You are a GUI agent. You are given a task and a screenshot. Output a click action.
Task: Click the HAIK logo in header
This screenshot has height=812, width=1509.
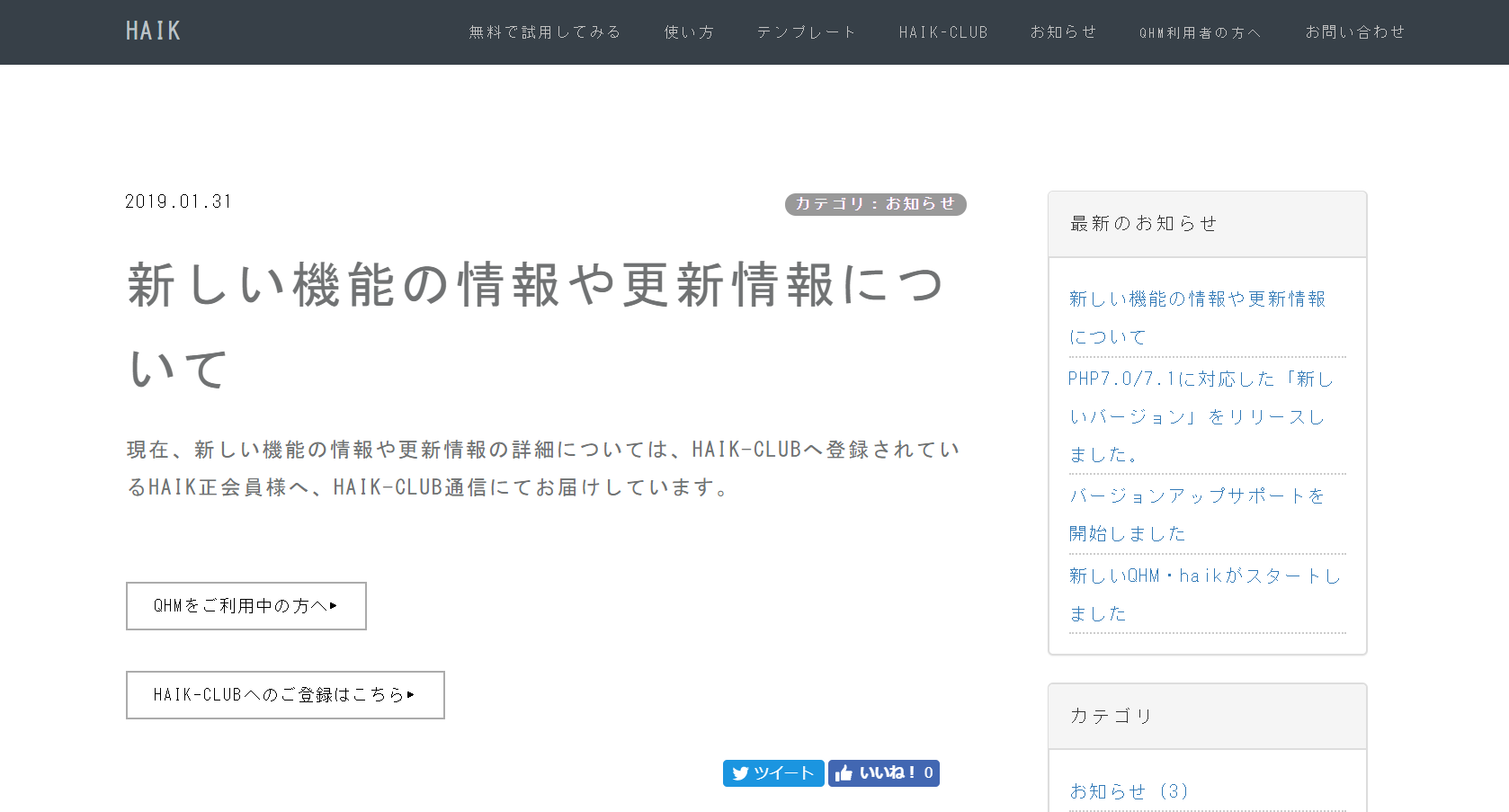point(153,31)
